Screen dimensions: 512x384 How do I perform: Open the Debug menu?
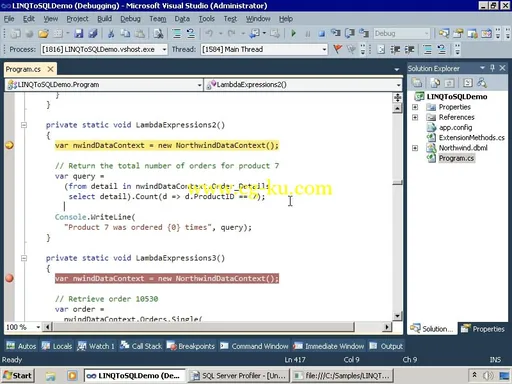point(130,19)
